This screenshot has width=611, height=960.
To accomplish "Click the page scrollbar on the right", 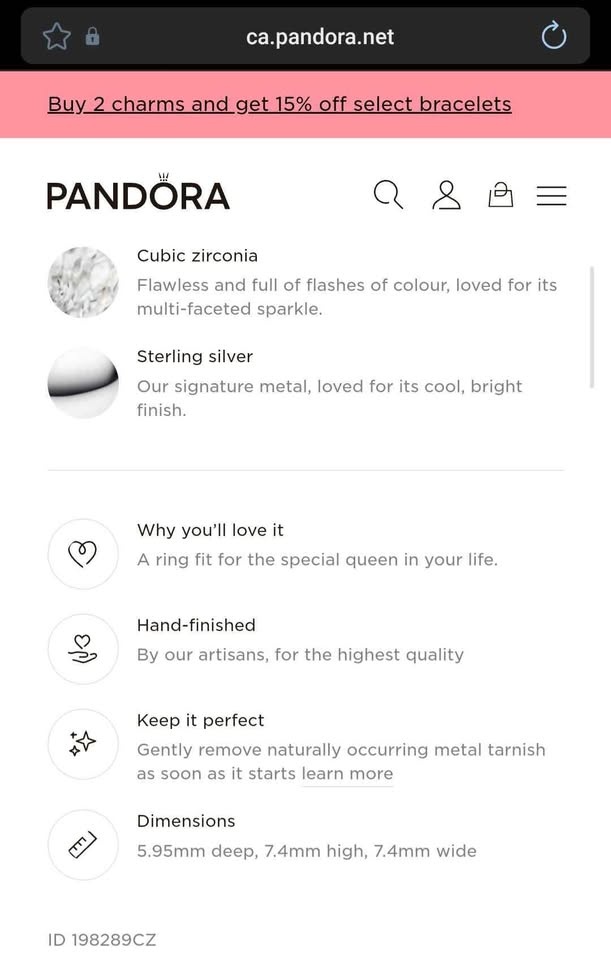I will pyautogui.click(x=592, y=327).
